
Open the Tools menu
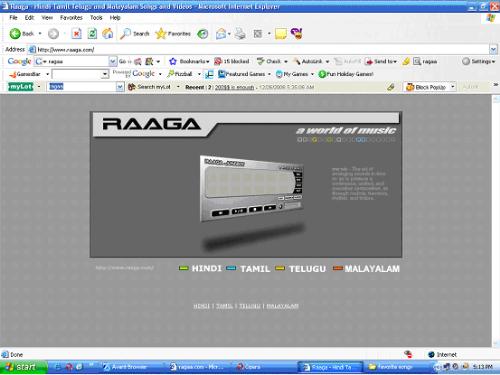click(96, 18)
